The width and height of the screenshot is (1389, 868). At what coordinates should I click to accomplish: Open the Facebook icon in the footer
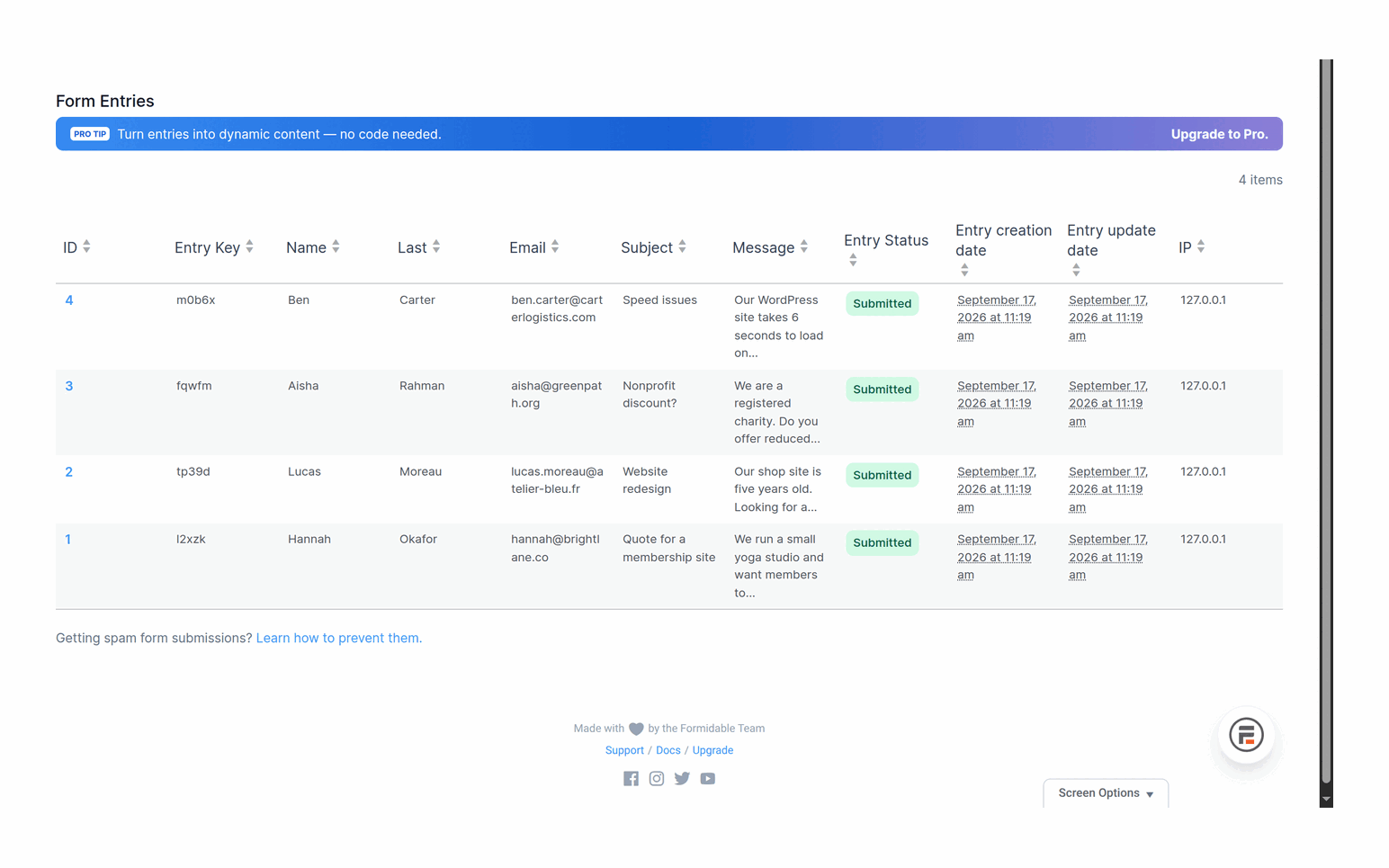click(631, 779)
